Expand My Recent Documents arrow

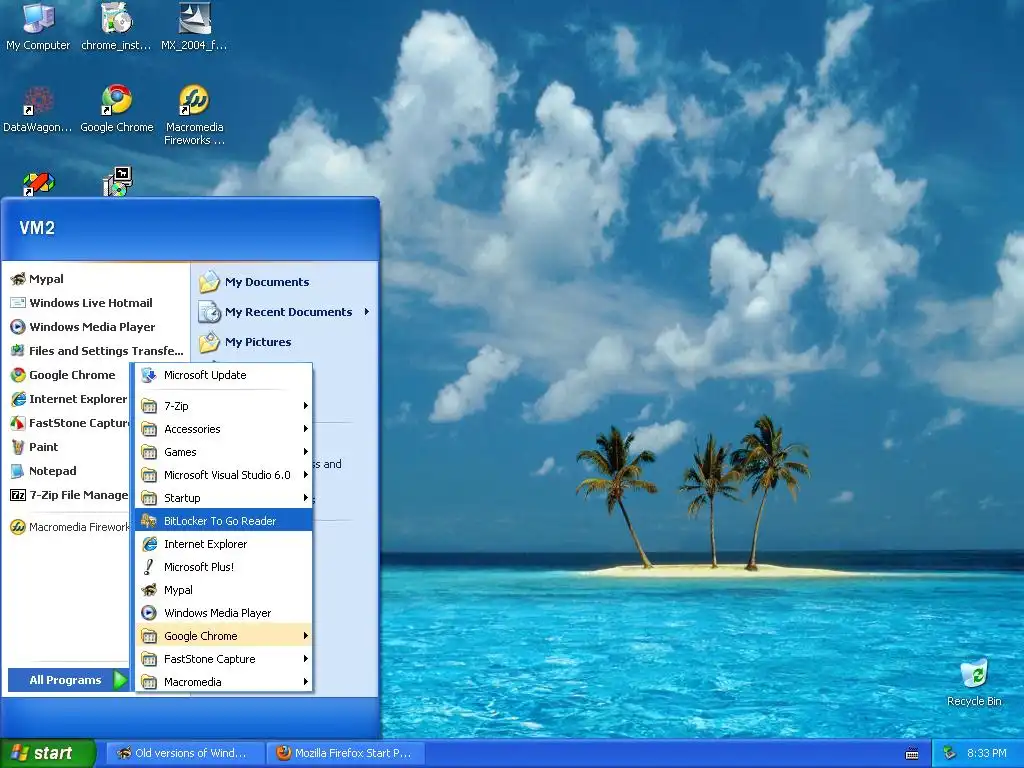tap(367, 312)
